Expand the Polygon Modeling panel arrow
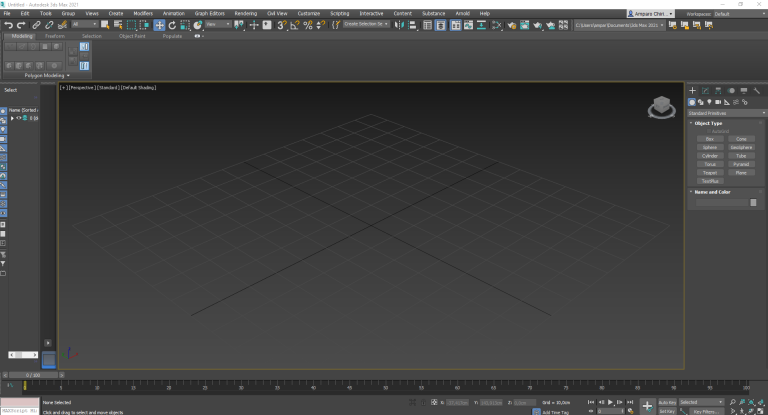 click(68, 75)
